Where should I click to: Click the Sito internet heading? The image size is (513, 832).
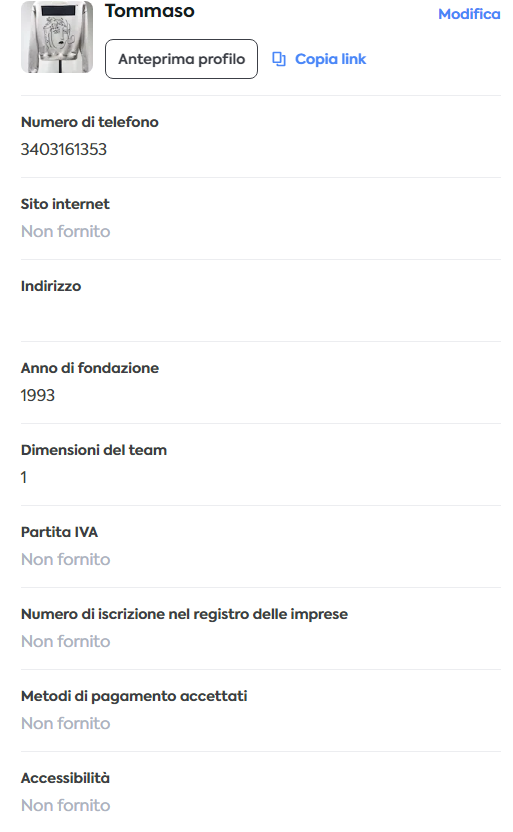coord(65,204)
